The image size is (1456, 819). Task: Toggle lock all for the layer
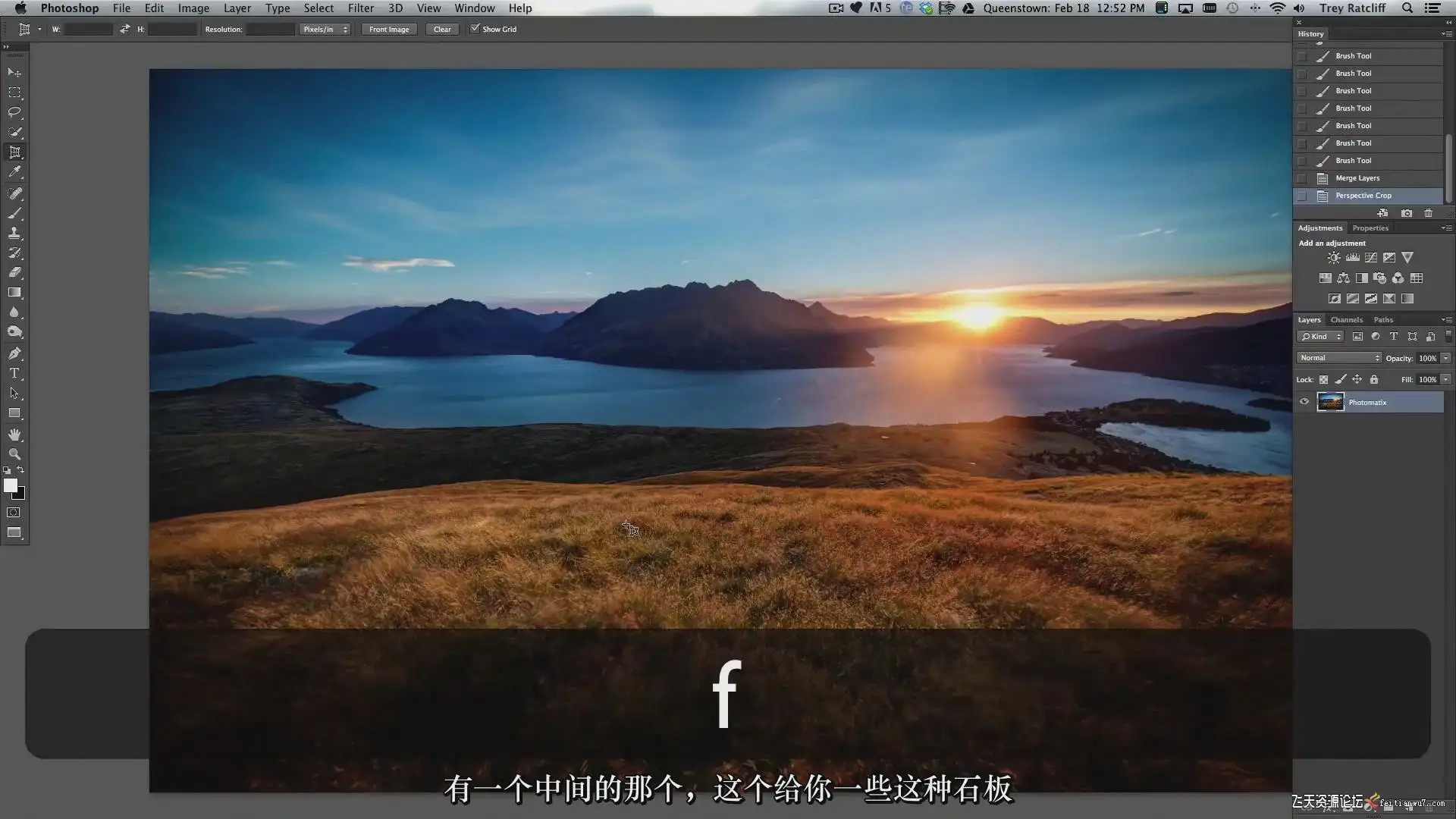1373,379
